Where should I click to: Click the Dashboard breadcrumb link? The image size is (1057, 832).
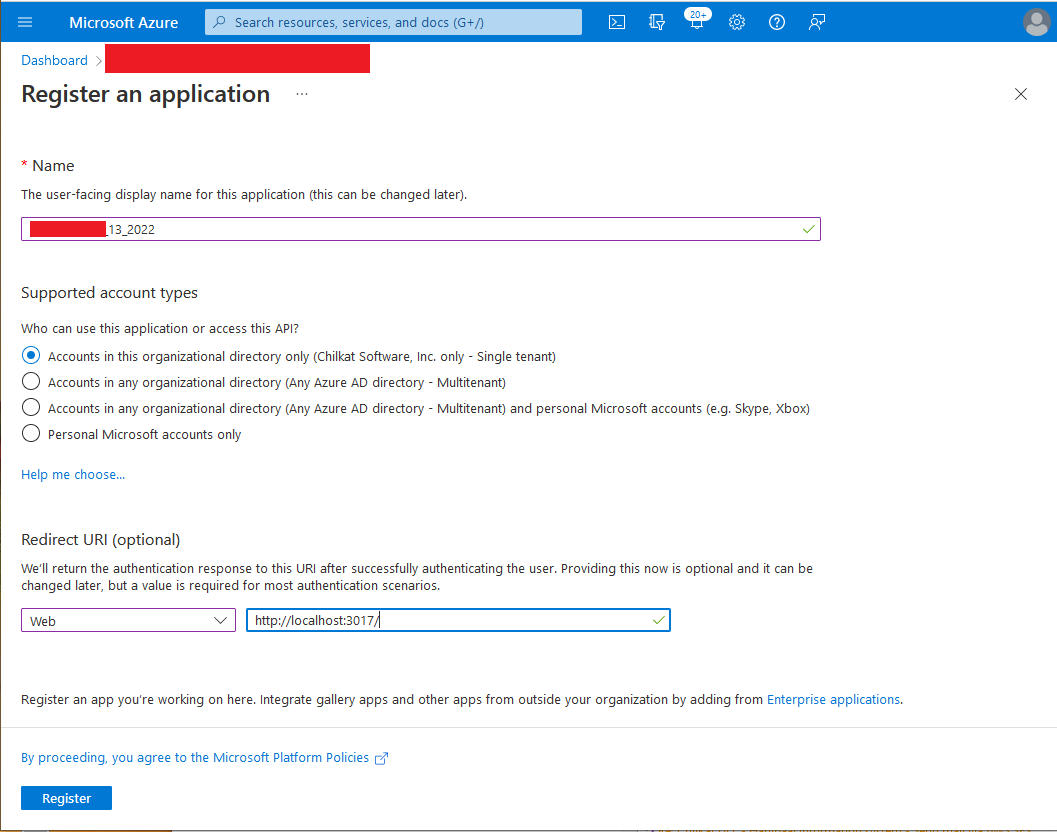55,60
